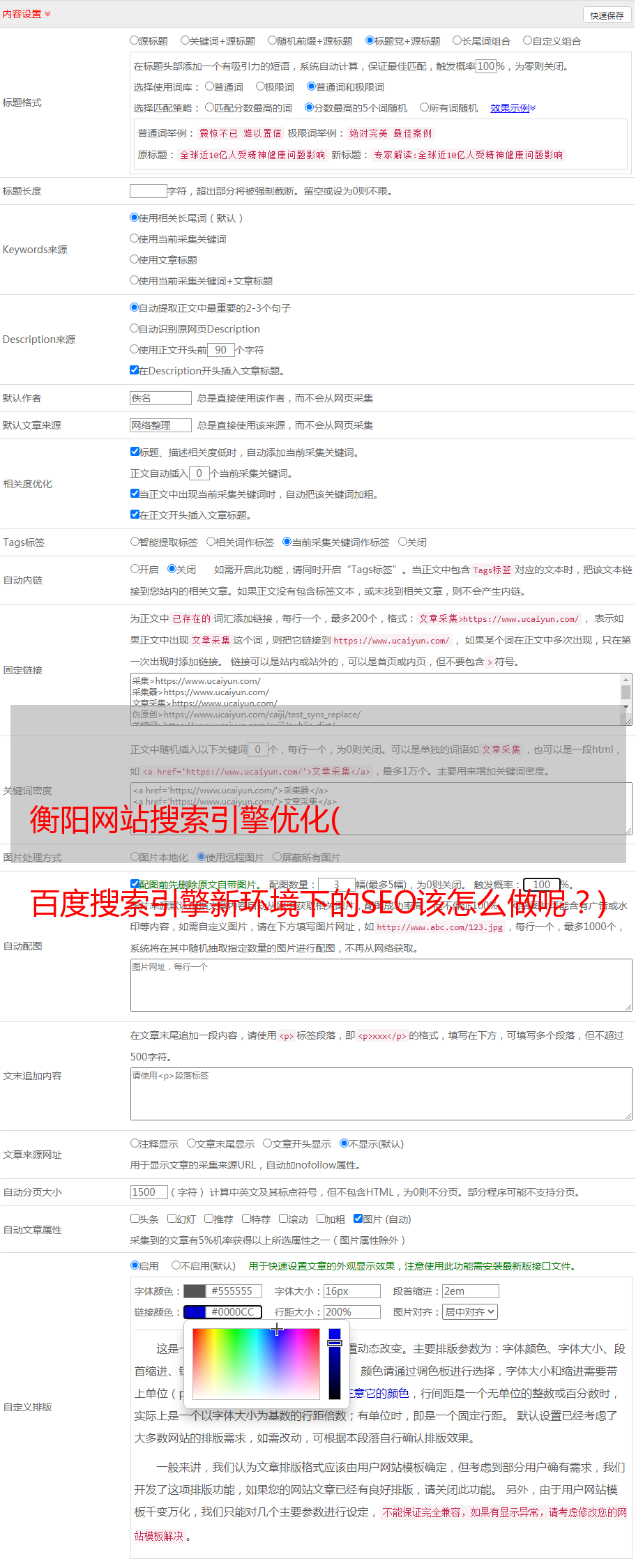Open the 效果示例 link
Image resolution: width=636 pixels, height=1568 pixels.
point(512,108)
